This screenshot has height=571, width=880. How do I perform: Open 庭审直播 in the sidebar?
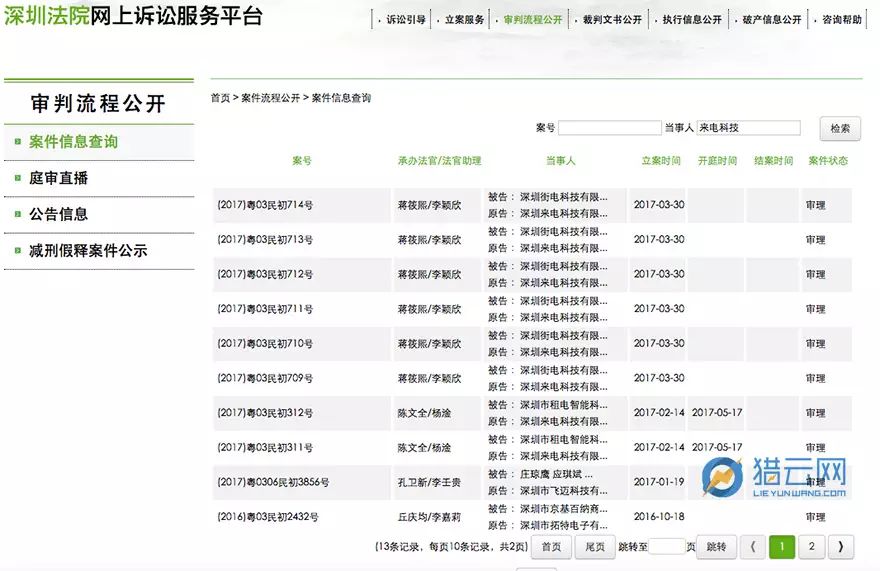pos(58,179)
